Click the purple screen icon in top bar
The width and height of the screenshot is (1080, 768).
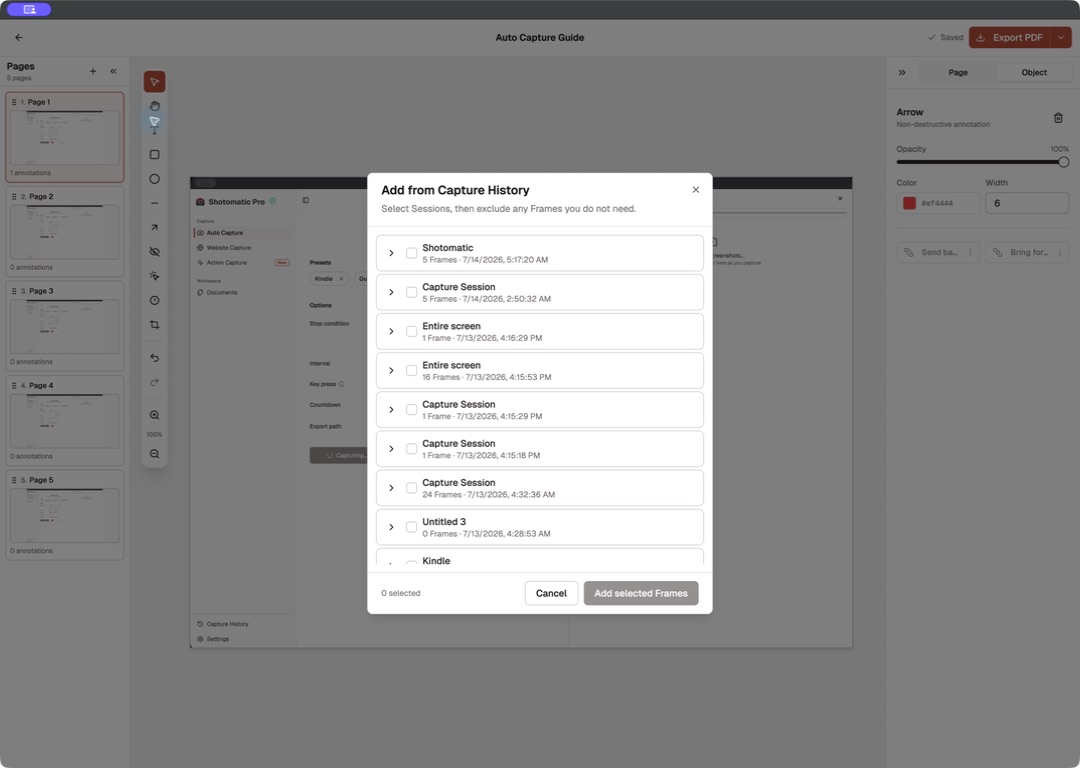(29, 10)
